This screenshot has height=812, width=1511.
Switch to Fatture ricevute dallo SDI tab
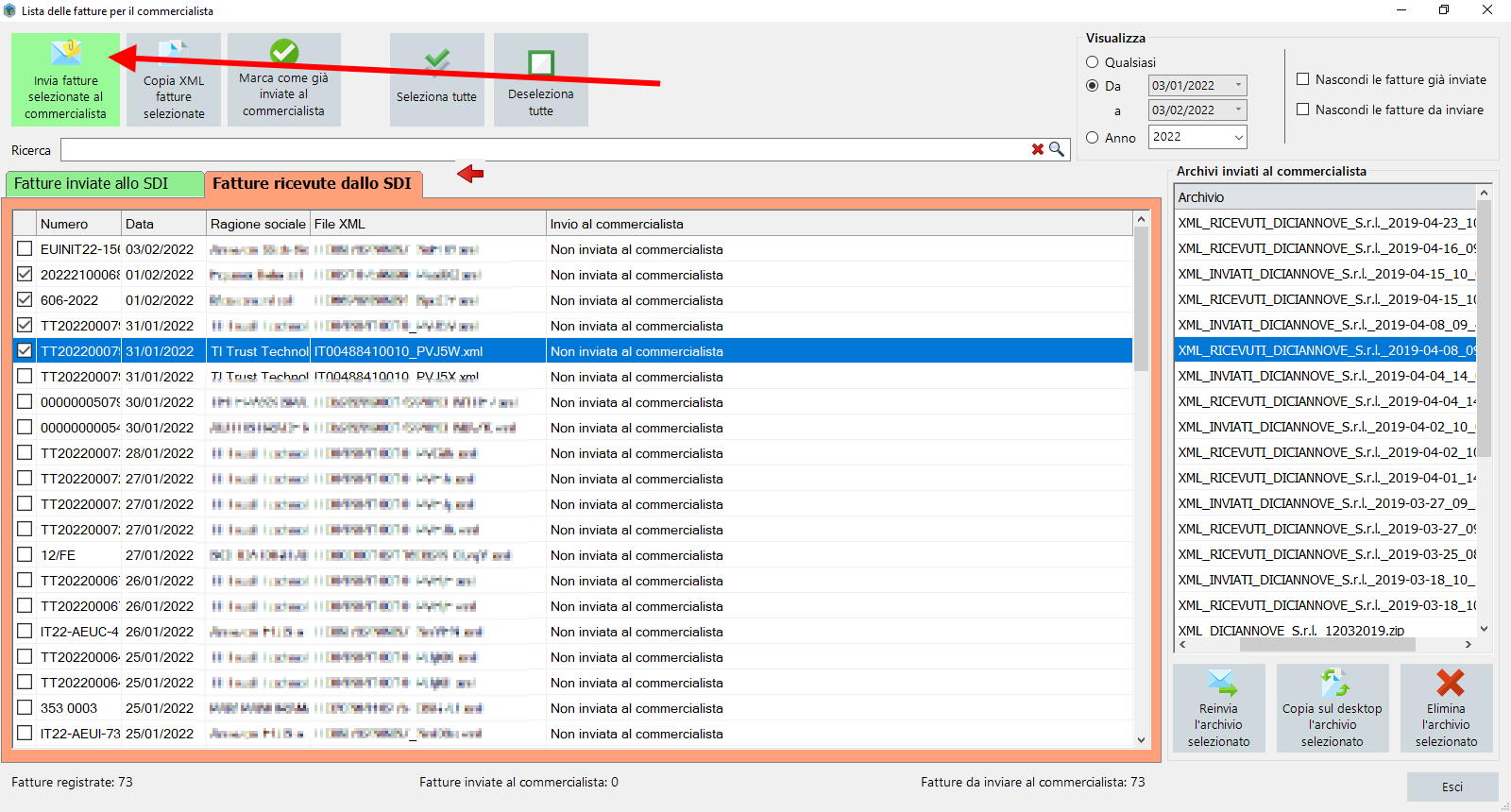[x=313, y=184]
